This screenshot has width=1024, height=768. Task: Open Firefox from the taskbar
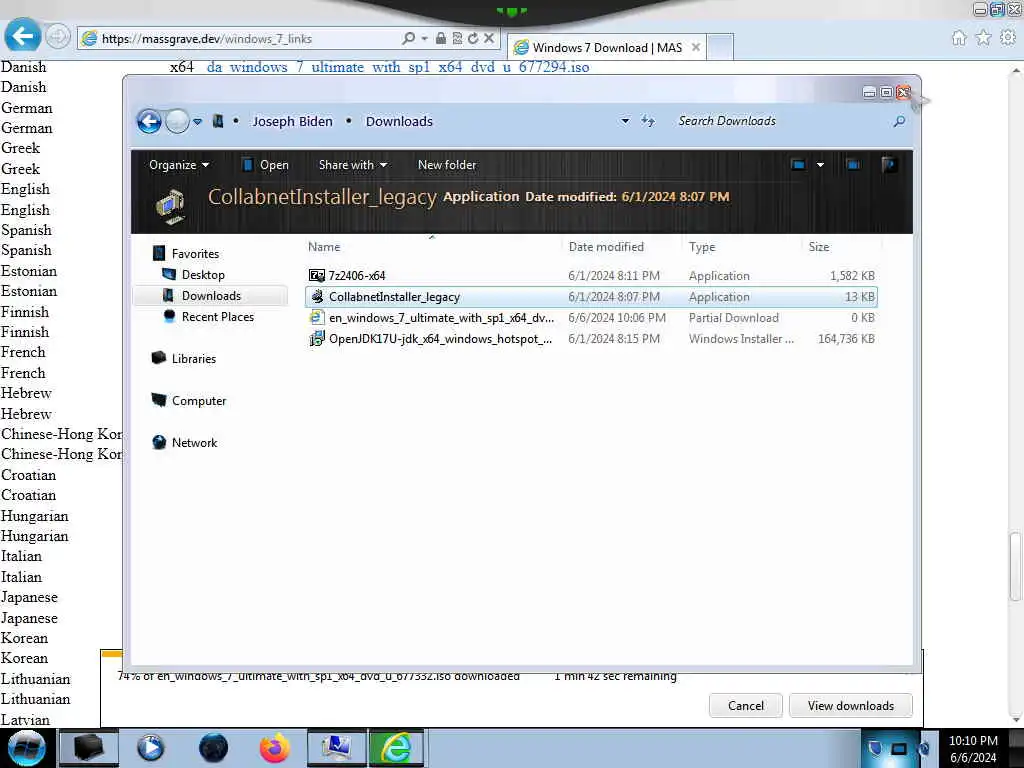click(274, 748)
